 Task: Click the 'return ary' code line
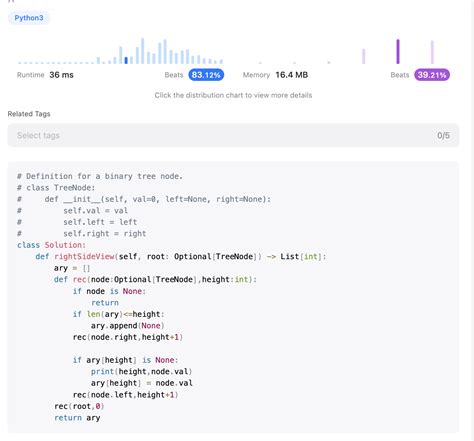(77, 418)
